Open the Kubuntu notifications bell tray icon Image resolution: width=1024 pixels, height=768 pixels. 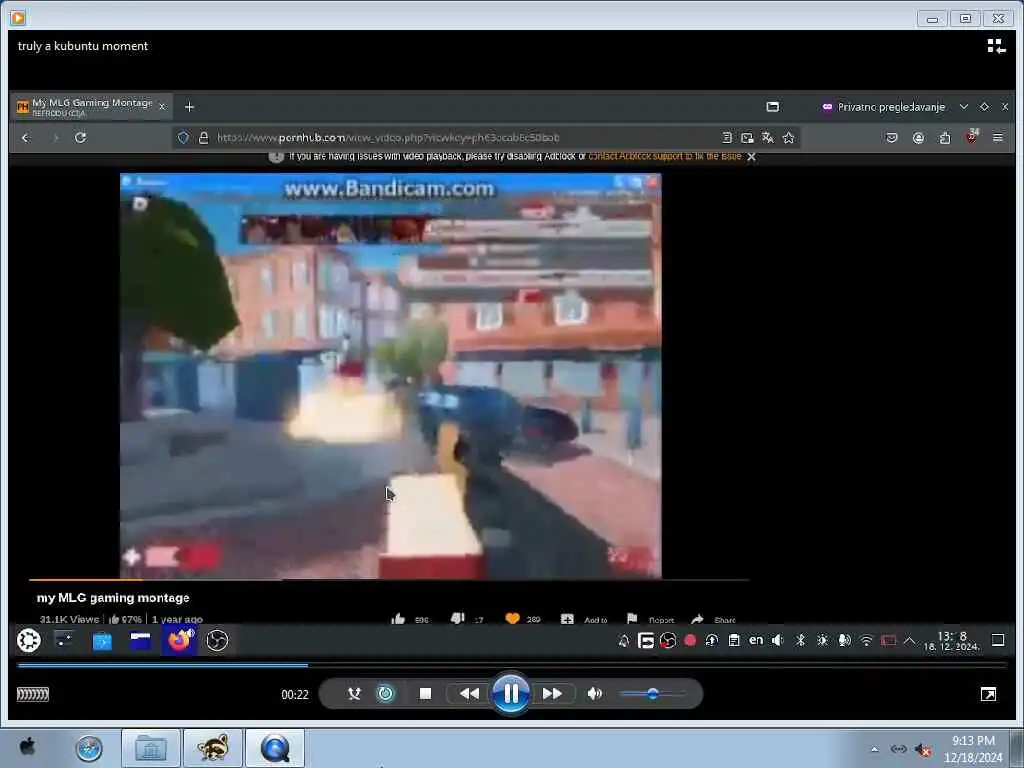[x=624, y=641]
